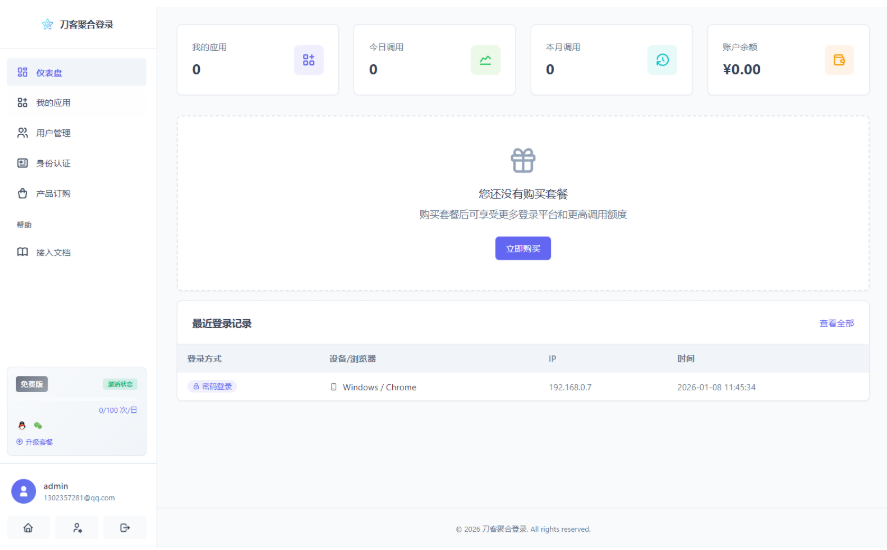The image size is (887, 550).
Task: Click the user settings icon beside home
Action: tap(77, 527)
